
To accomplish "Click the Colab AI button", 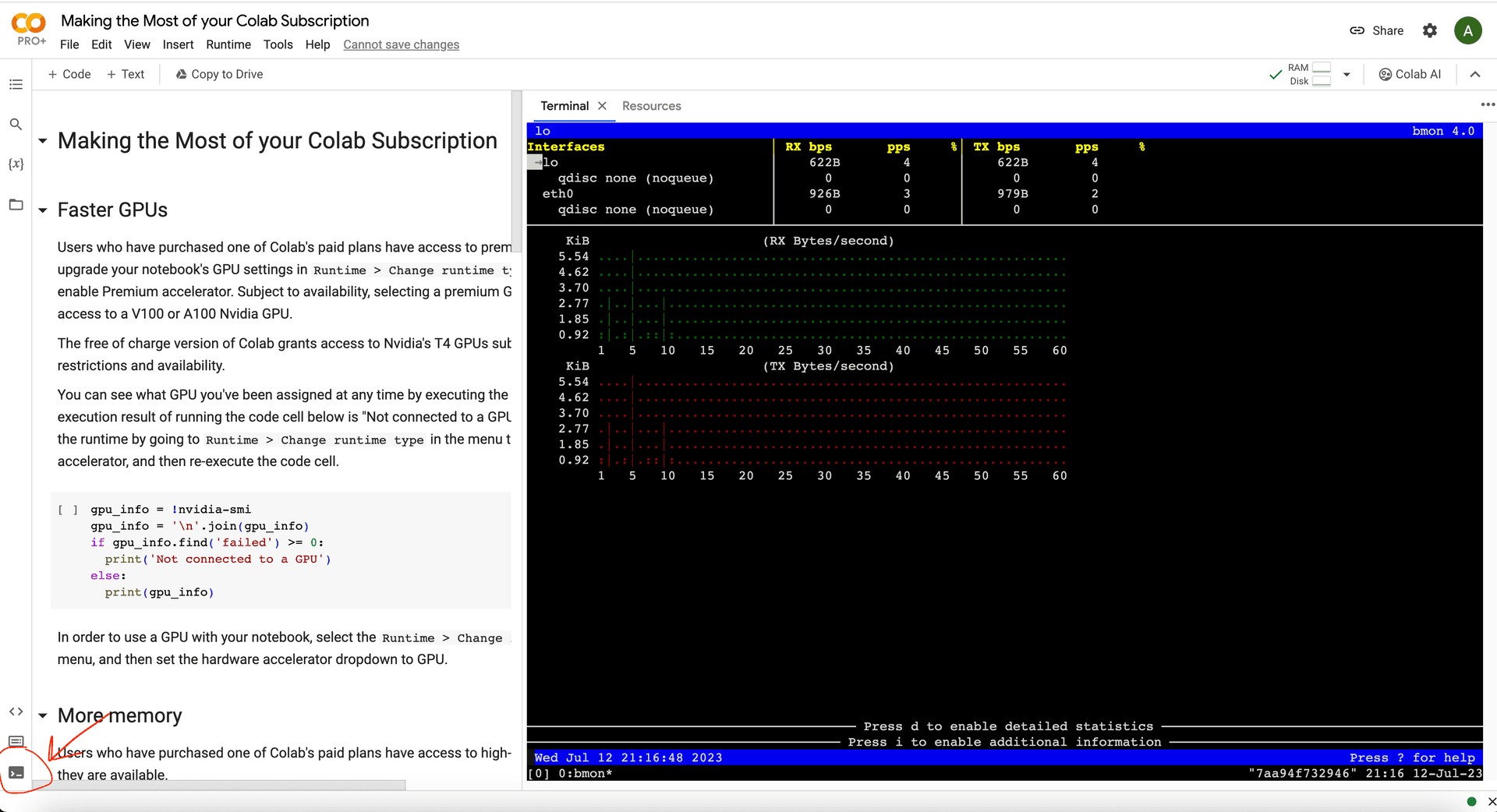I will pyautogui.click(x=1410, y=75).
